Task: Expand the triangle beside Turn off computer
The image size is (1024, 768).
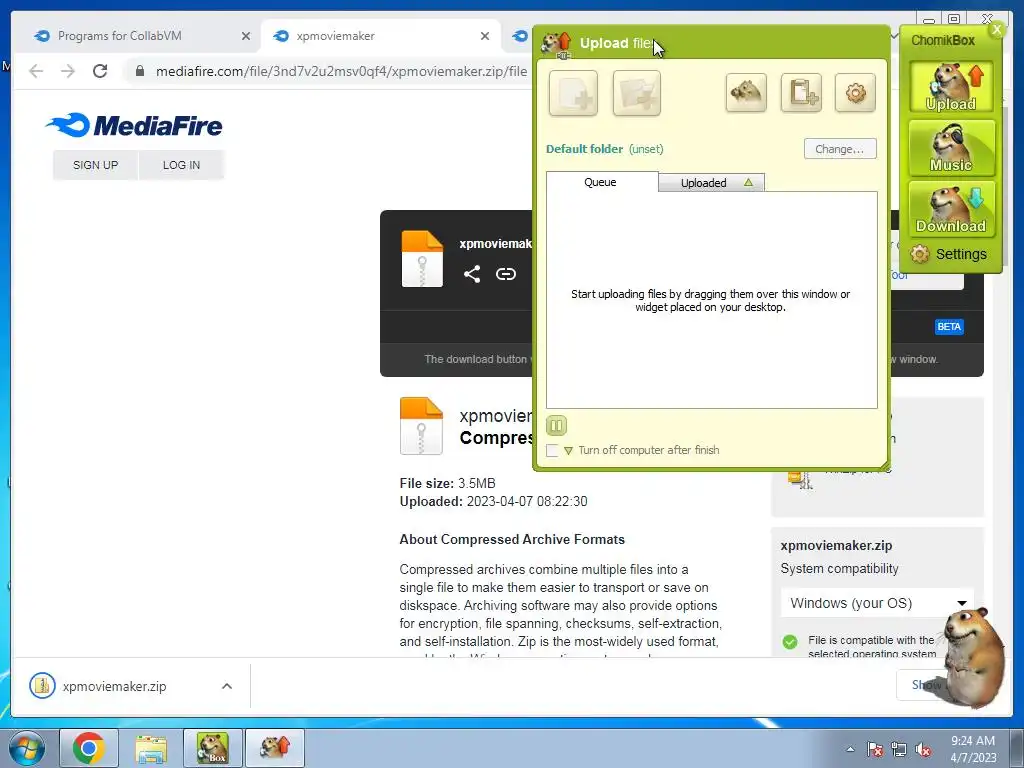Action: pyautogui.click(x=568, y=451)
